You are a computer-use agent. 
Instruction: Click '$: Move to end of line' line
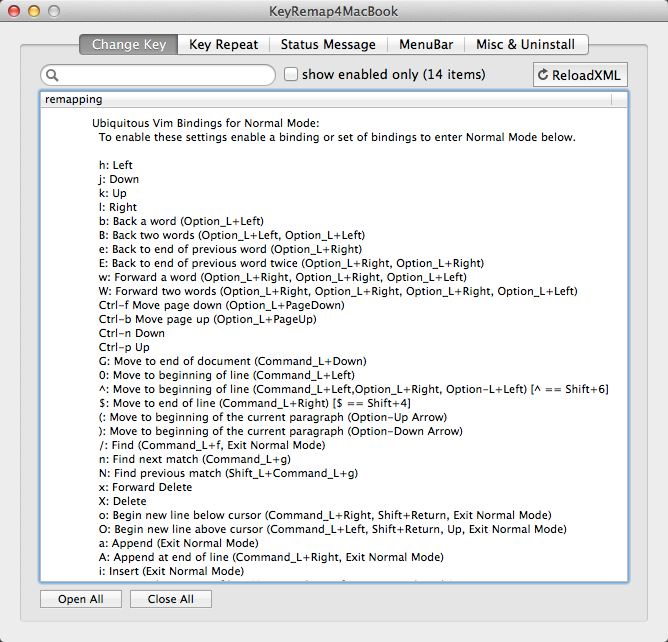pos(254,403)
